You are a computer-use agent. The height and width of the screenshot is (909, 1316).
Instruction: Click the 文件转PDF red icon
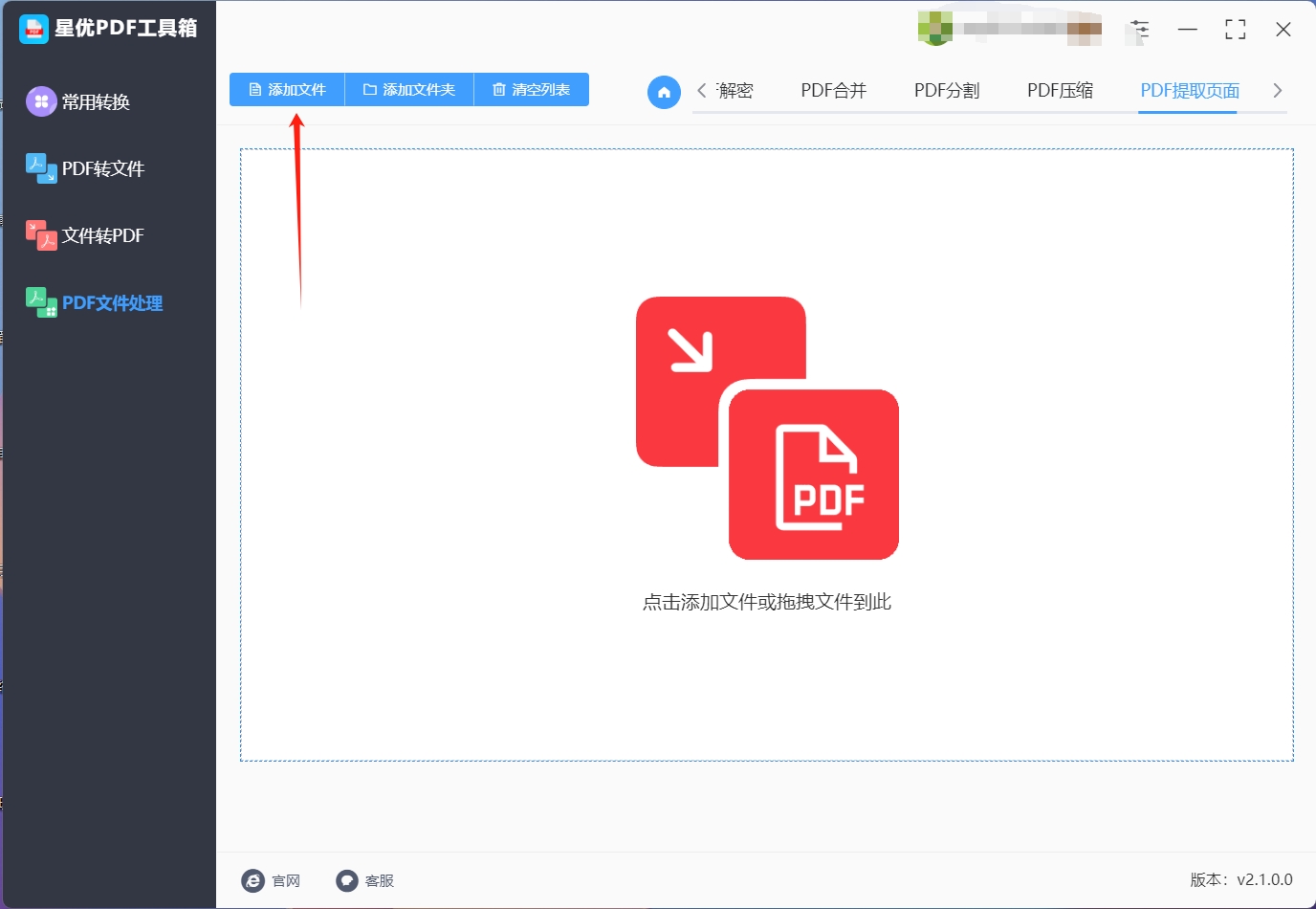(x=41, y=235)
